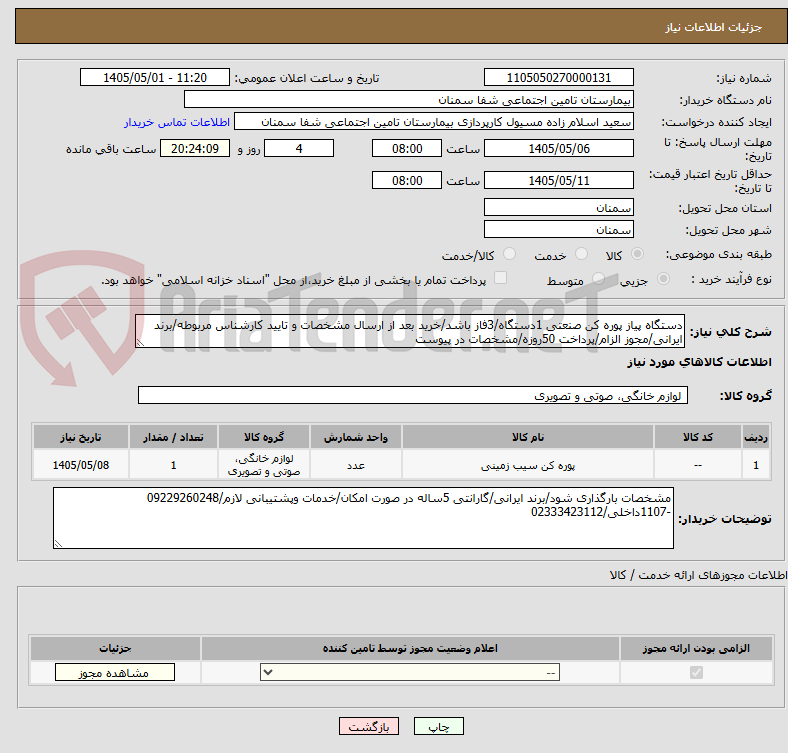
Task: Click the buyer organization name field
Action: [x=409, y=100]
